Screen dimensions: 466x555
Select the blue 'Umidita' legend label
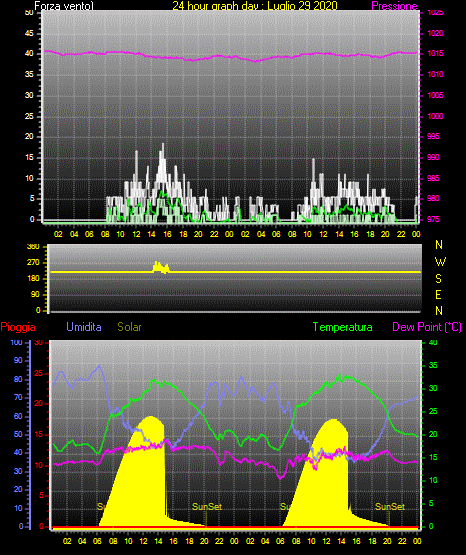tap(84, 327)
